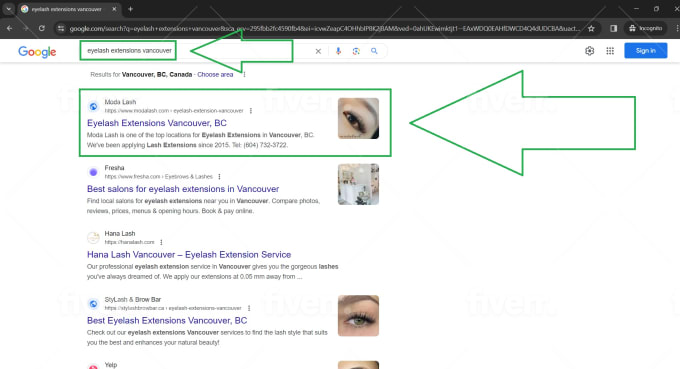Open site information icon in address bar
Viewport: 680px width, 369px height.
coord(61,28)
